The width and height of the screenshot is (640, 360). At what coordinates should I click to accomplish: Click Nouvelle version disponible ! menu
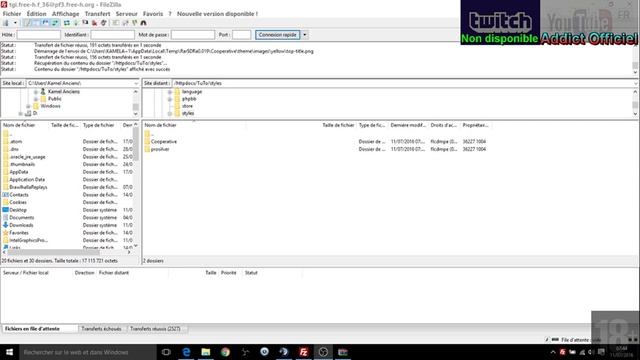(x=217, y=14)
